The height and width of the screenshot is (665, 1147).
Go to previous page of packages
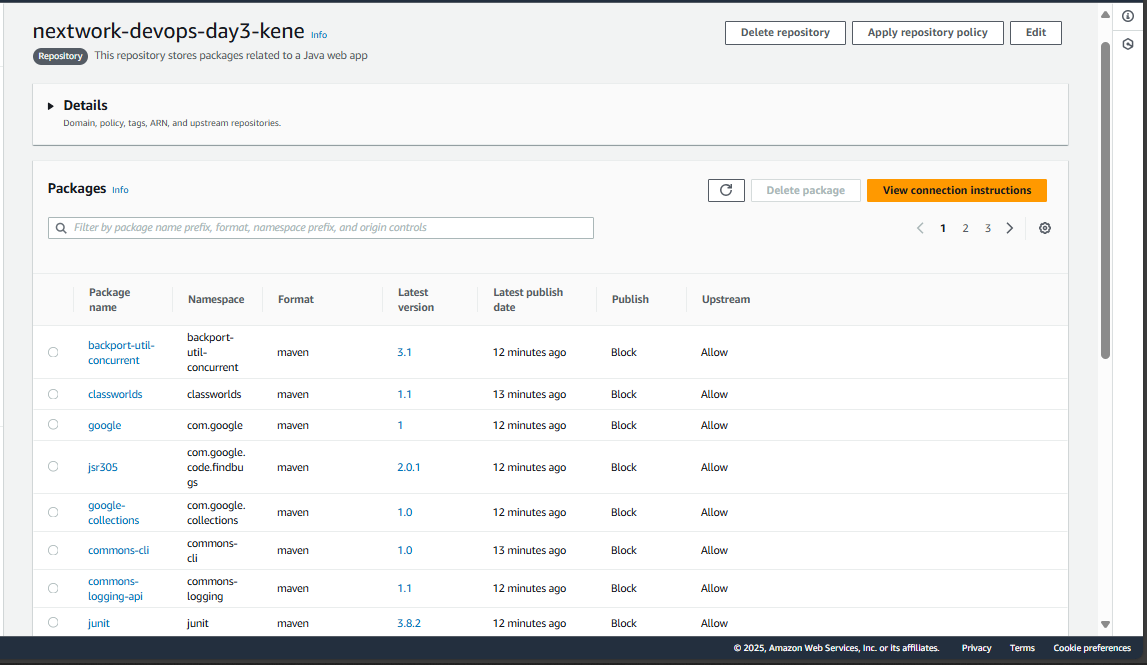click(x=920, y=228)
